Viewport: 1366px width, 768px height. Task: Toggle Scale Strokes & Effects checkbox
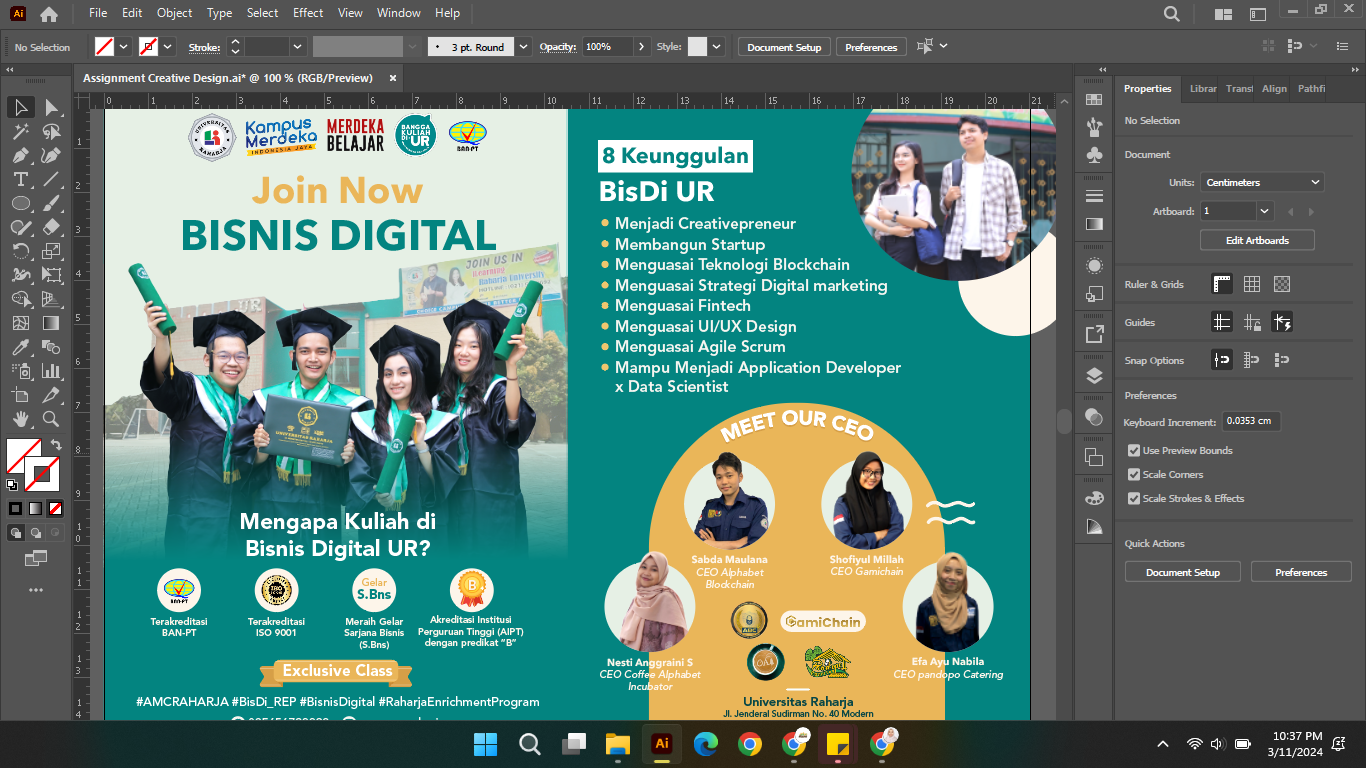1134,499
